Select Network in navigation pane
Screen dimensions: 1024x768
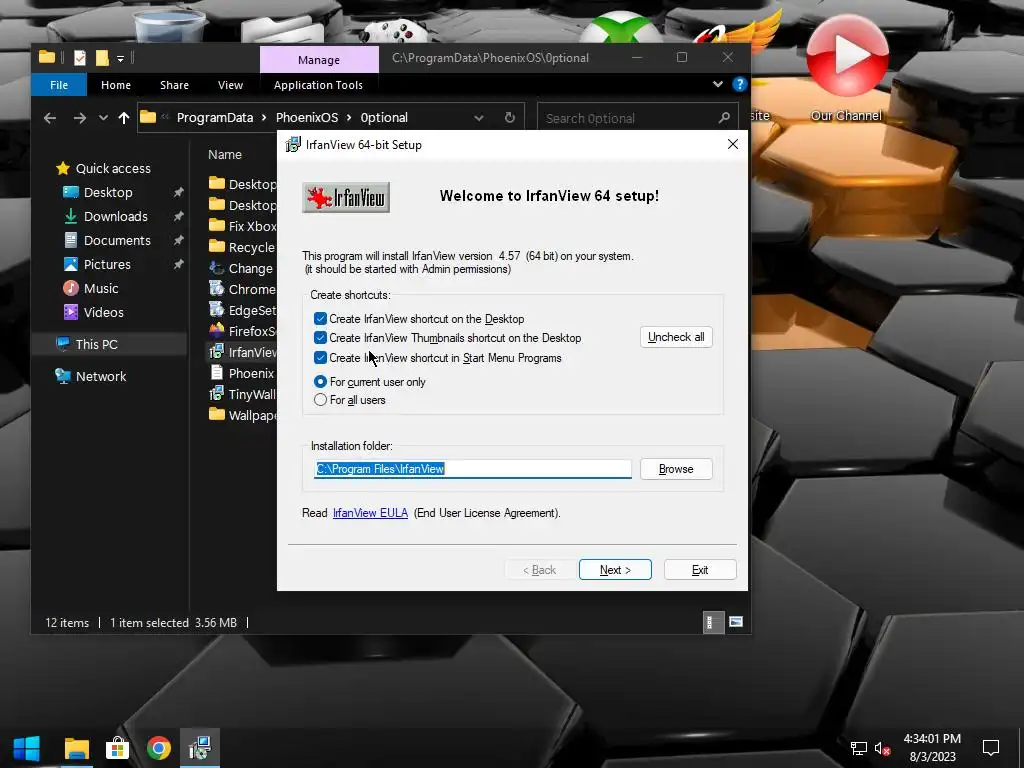pyautogui.click(x=101, y=376)
